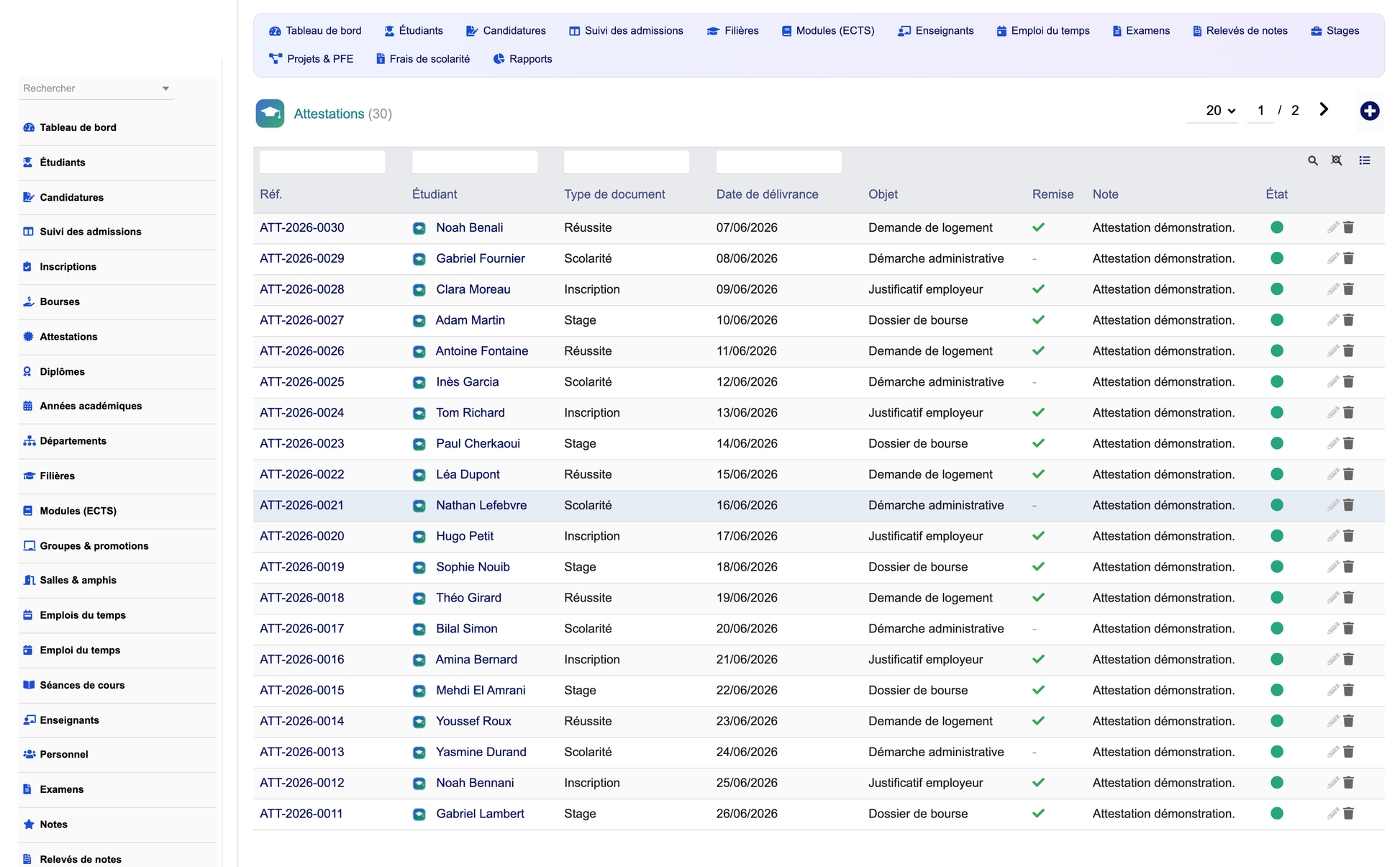Open Stages in top menu

pyautogui.click(x=1335, y=31)
